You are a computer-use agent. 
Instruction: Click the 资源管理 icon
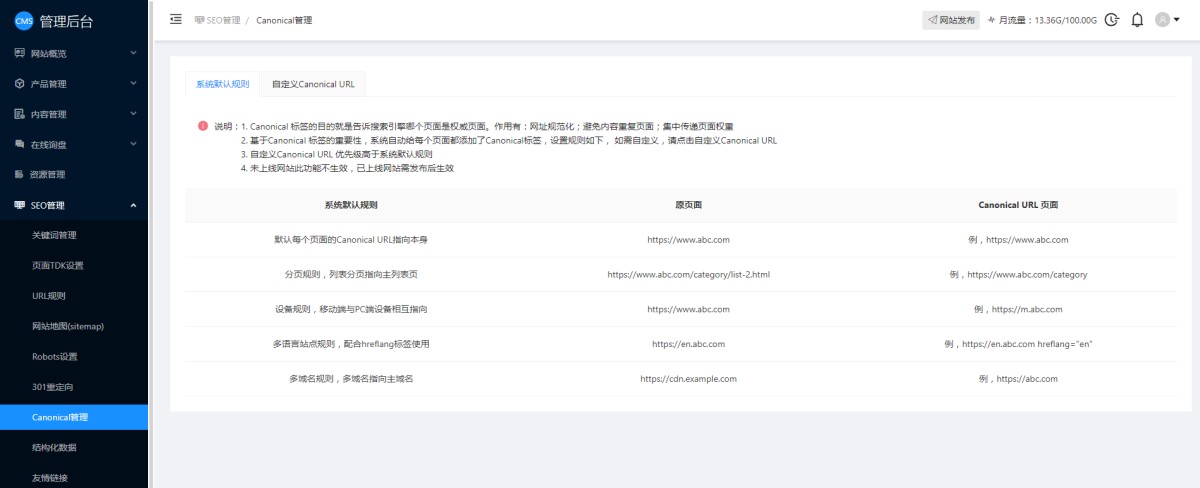19,175
